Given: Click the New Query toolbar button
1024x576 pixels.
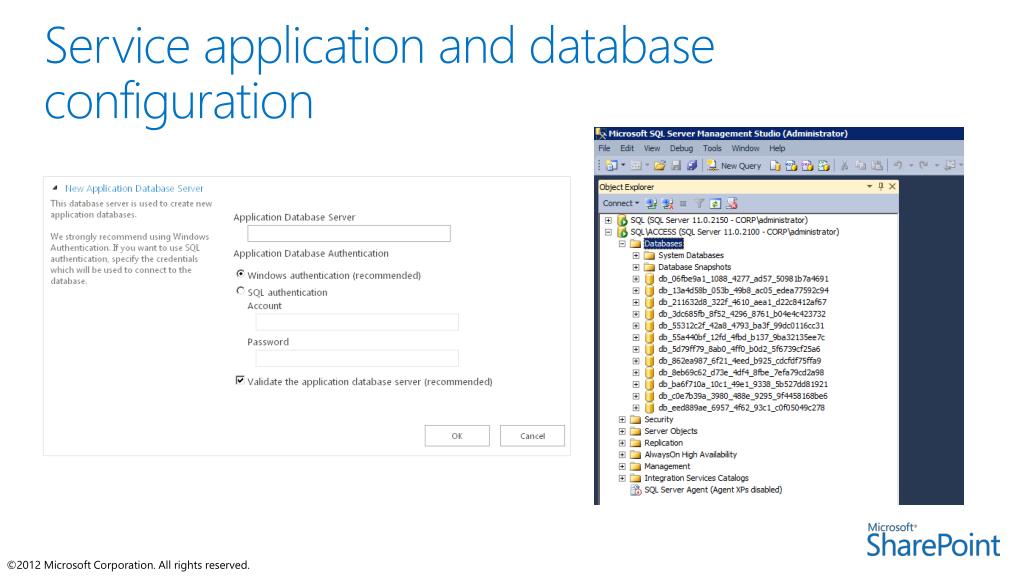Looking at the screenshot, I should [735, 166].
